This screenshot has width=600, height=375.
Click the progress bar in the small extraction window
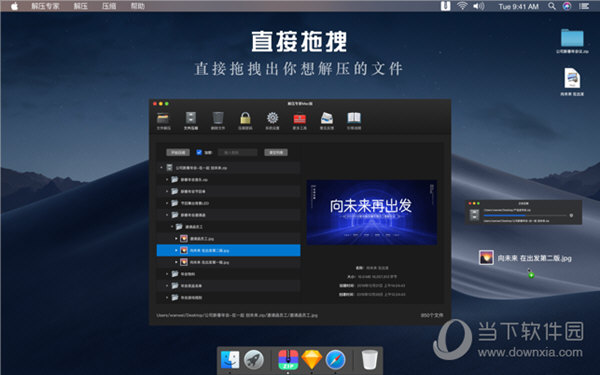click(x=525, y=215)
